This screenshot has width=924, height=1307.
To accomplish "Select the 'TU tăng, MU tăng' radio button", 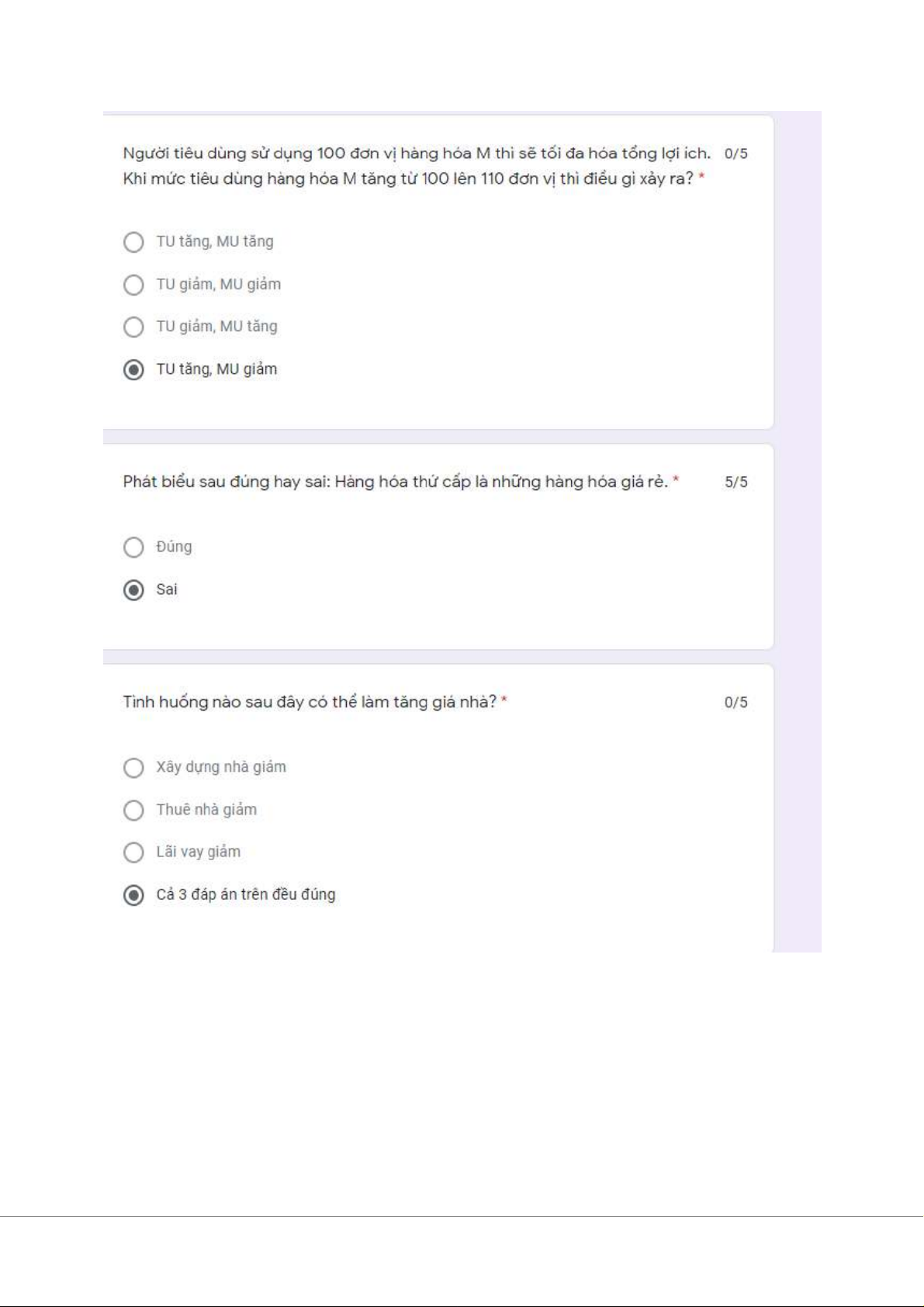I will [133, 242].
